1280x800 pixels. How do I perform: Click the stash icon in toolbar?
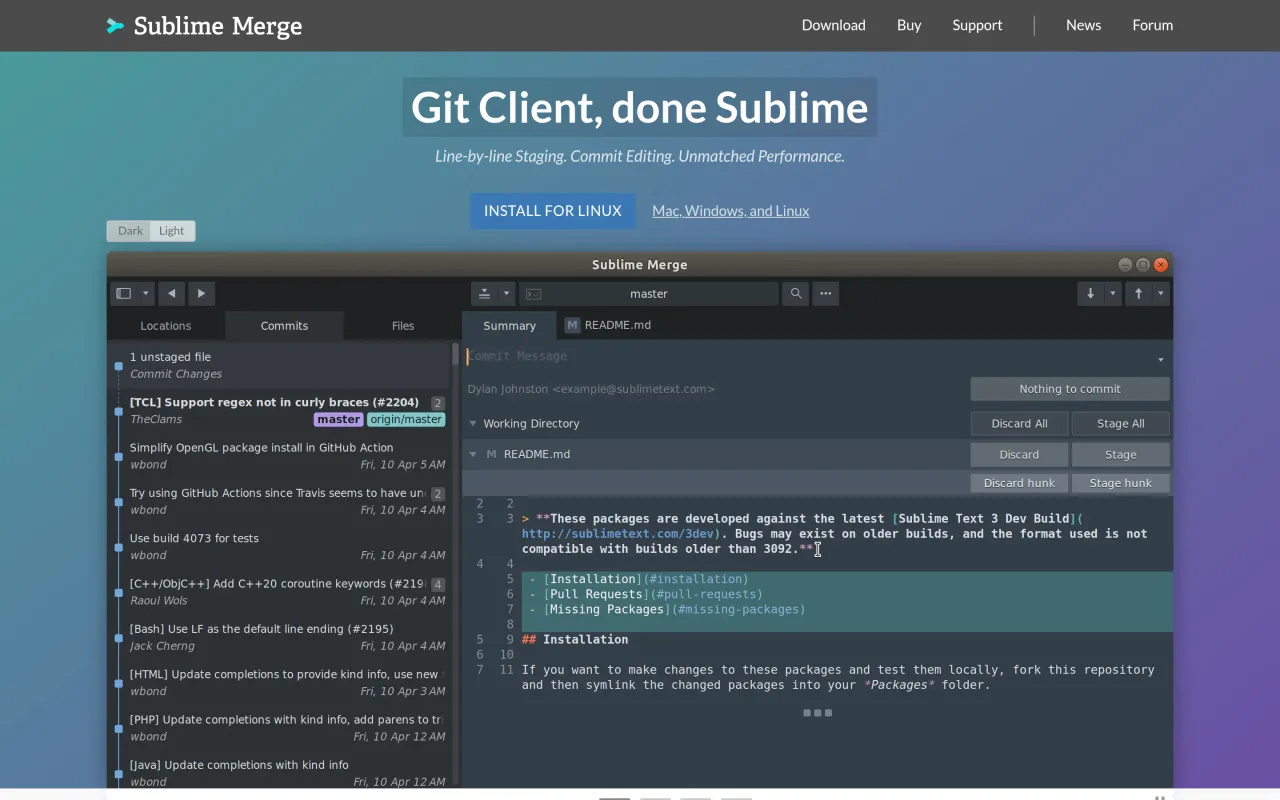click(x=485, y=294)
